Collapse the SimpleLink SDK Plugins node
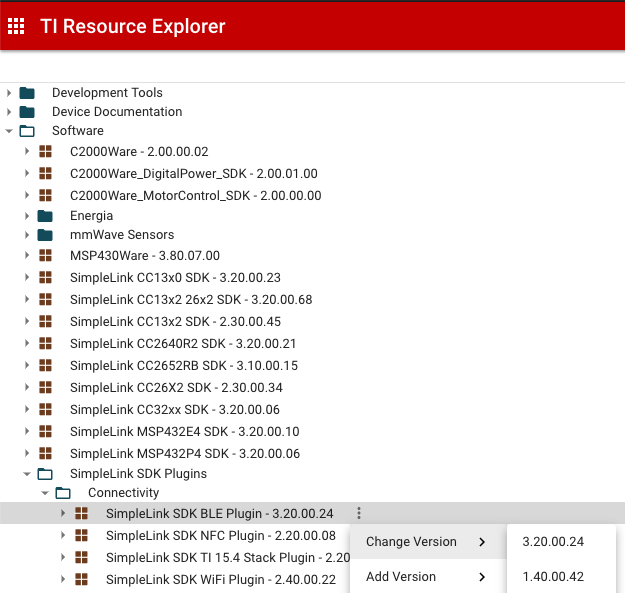The image size is (625, 593). tap(27, 474)
